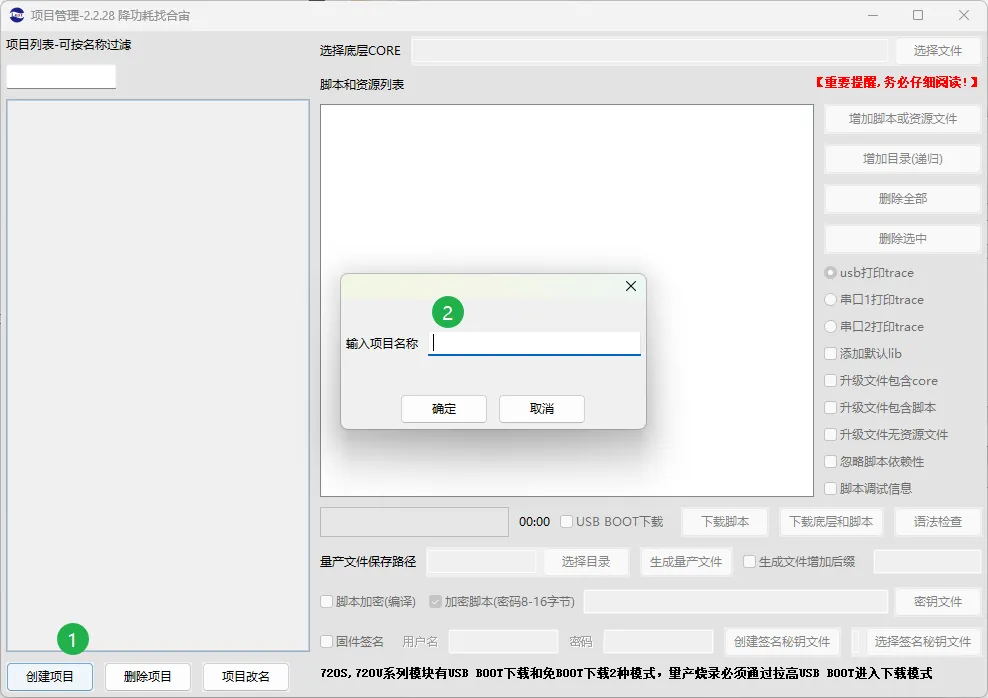This screenshot has width=988, height=698.
Task: Toggle 加密脚本(密码8-16字节) checkbox
Action: 435,602
